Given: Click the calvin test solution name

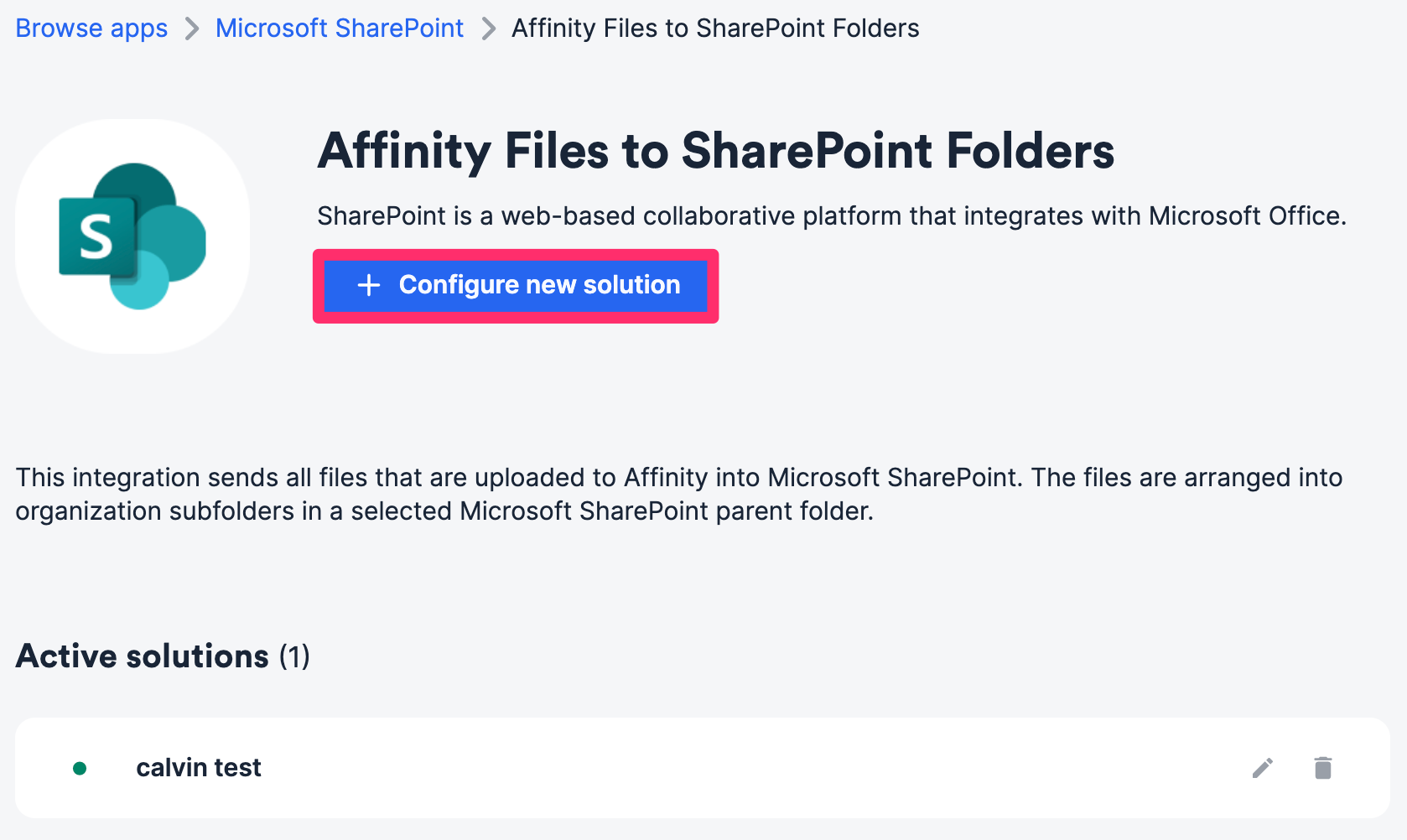Looking at the screenshot, I should tap(198, 767).
